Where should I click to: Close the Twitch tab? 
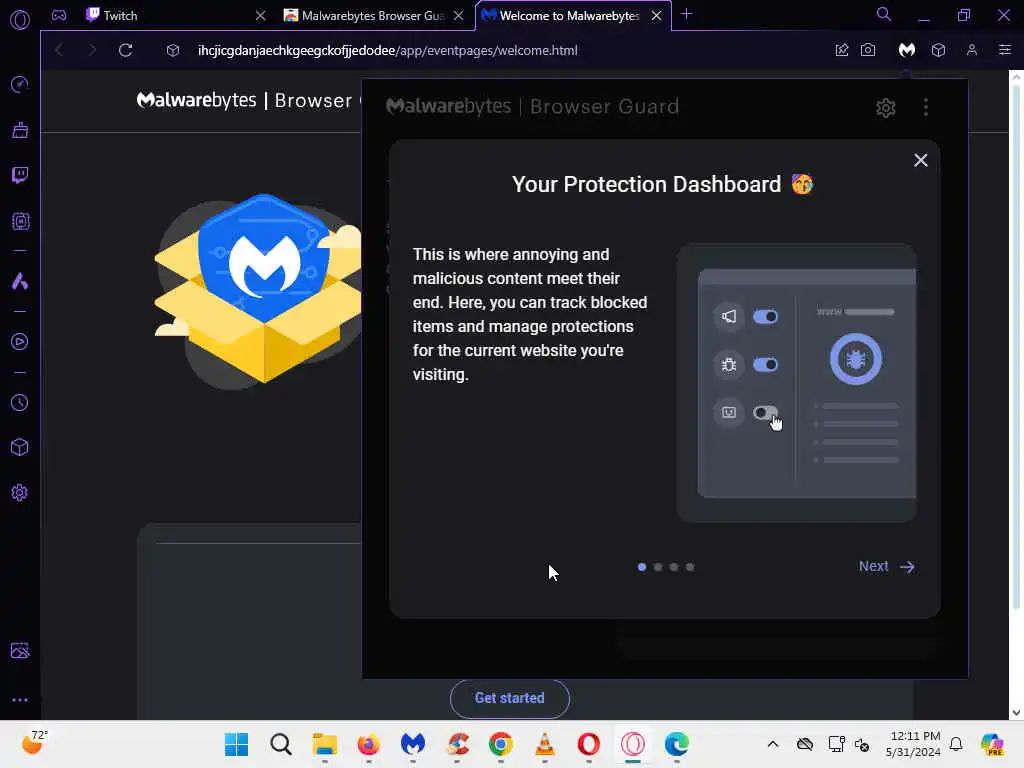click(261, 15)
